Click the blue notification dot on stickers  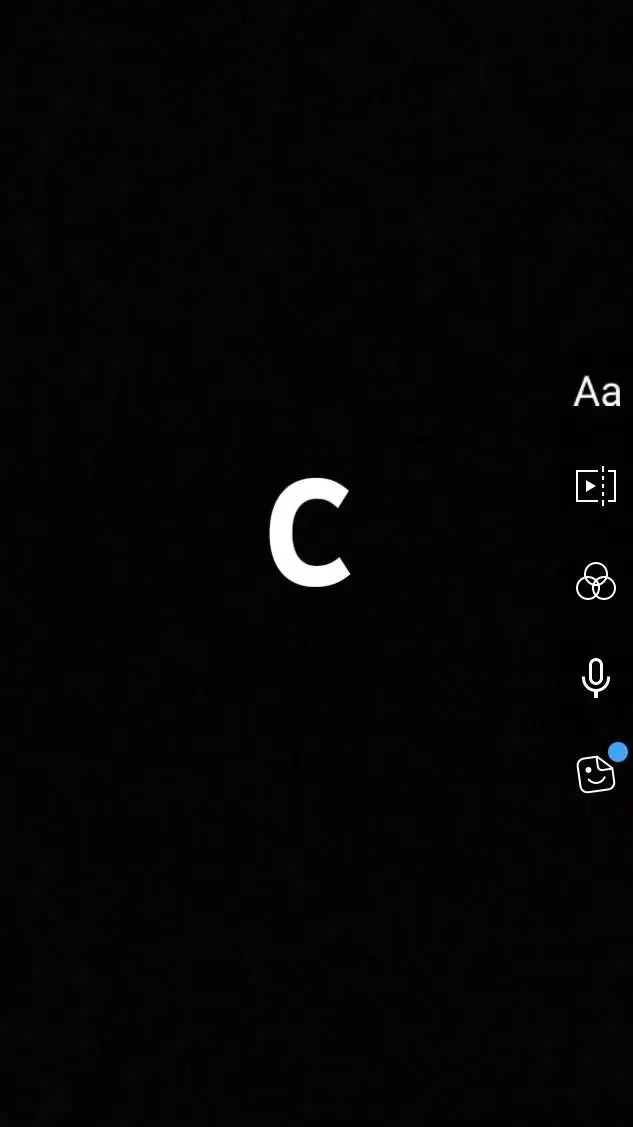click(618, 752)
